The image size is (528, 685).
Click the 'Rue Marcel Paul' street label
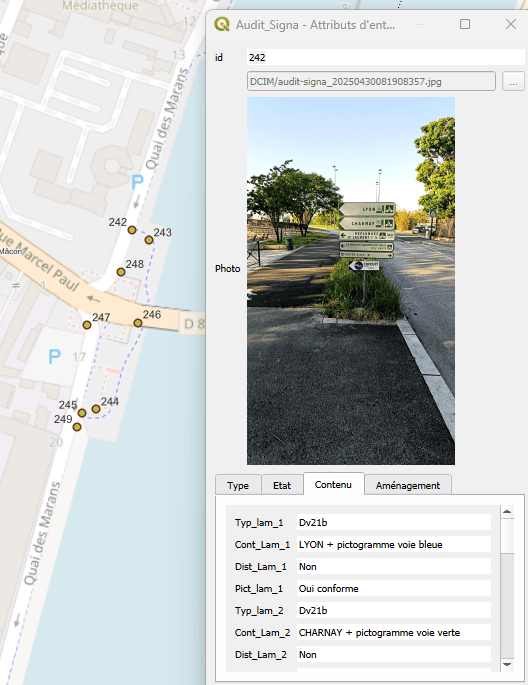coord(39,259)
